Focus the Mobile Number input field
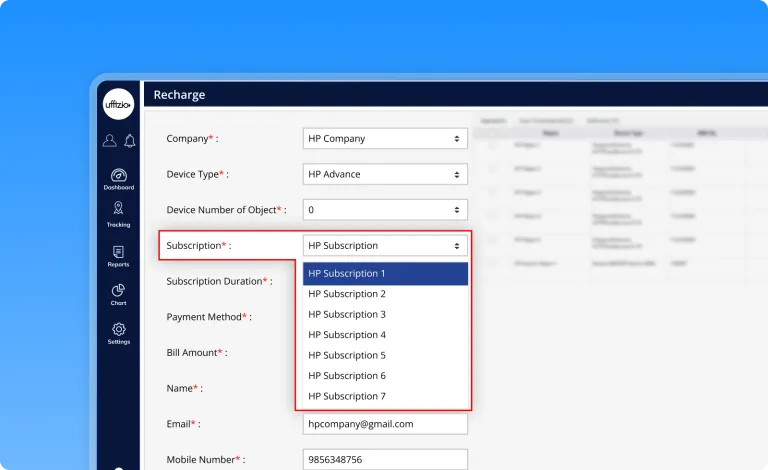Viewport: 768px width, 470px height. coord(385,460)
